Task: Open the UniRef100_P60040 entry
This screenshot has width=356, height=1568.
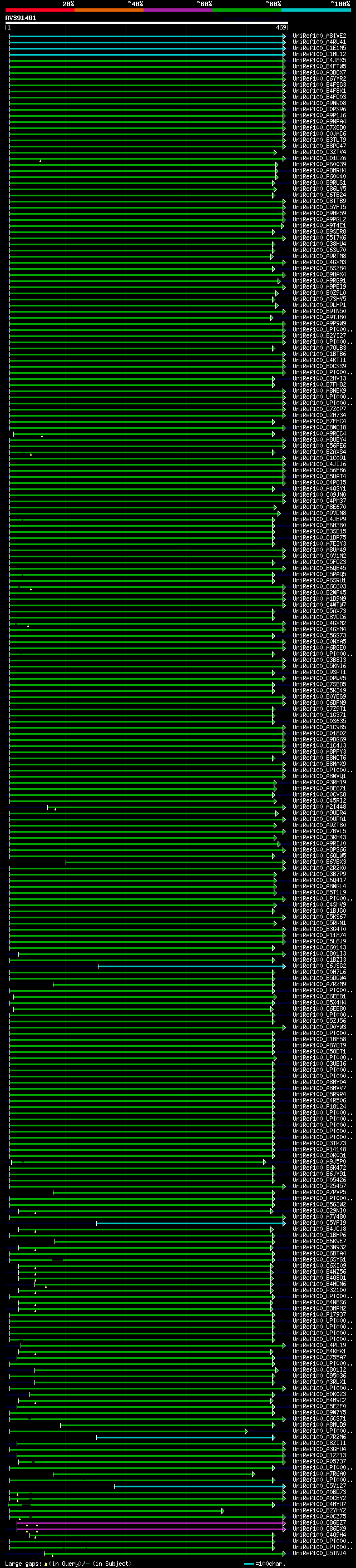Action: (x=319, y=176)
